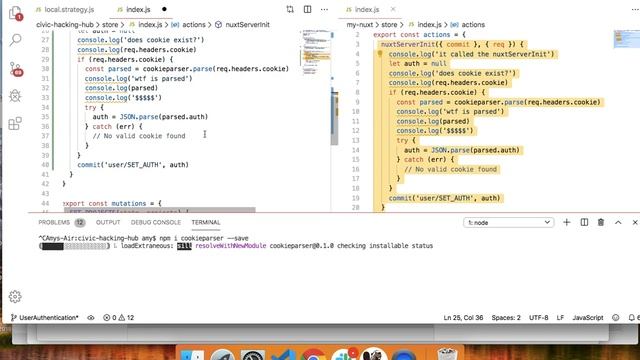
Task: Open errors and warnings count in status bar
Action: pos(119,318)
